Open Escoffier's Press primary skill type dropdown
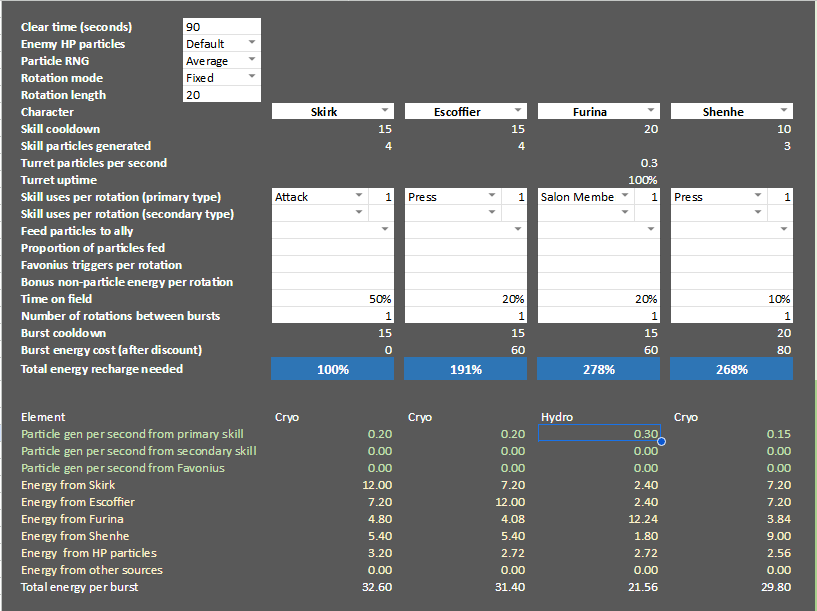This screenshot has height=611, width=817. click(x=491, y=195)
